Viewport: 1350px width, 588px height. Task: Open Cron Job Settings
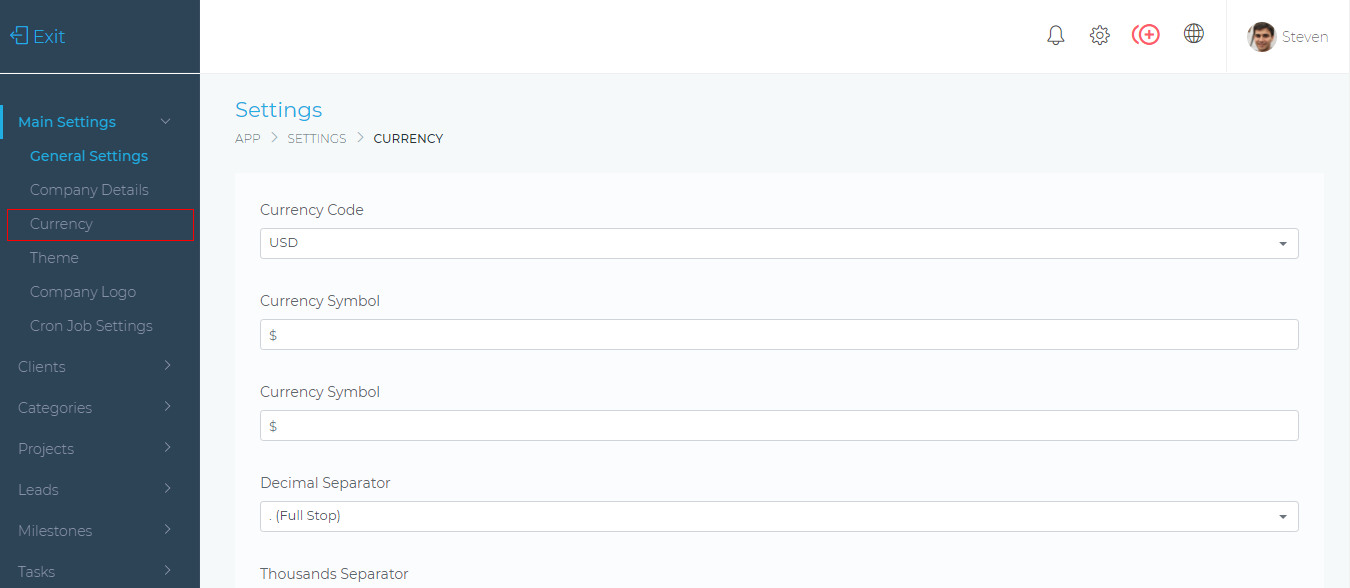click(91, 326)
